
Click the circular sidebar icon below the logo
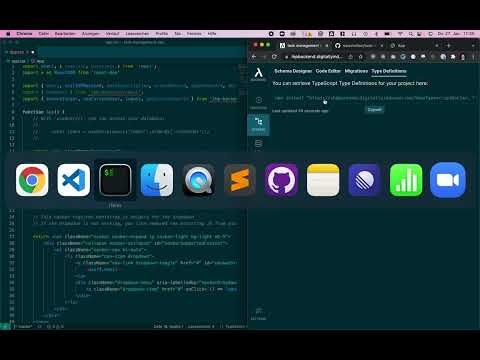(258, 100)
